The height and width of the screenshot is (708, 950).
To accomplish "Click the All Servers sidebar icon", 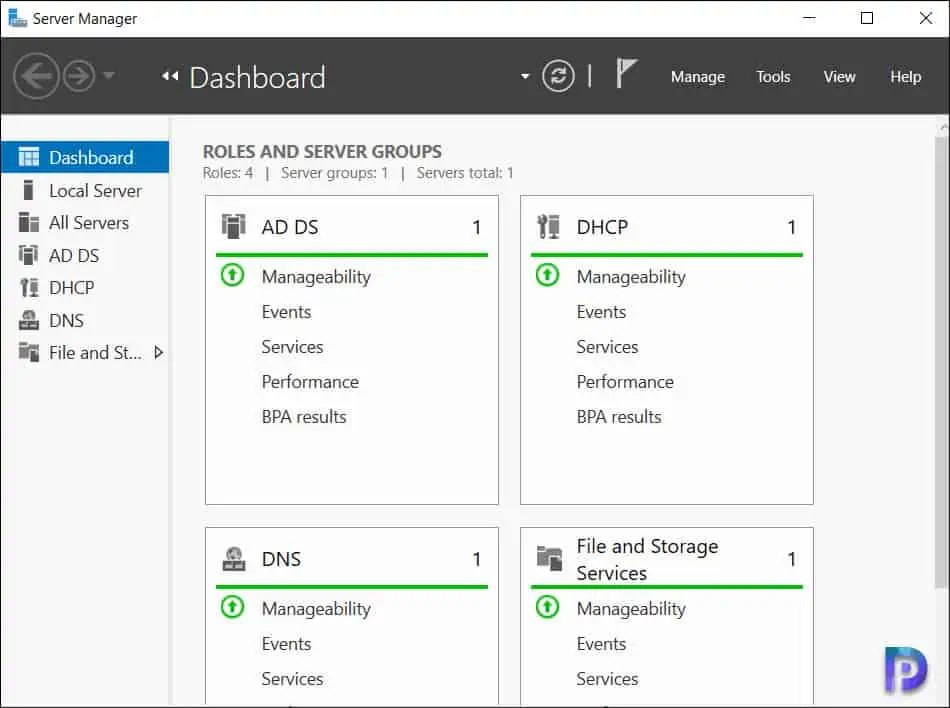I will click(28, 222).
